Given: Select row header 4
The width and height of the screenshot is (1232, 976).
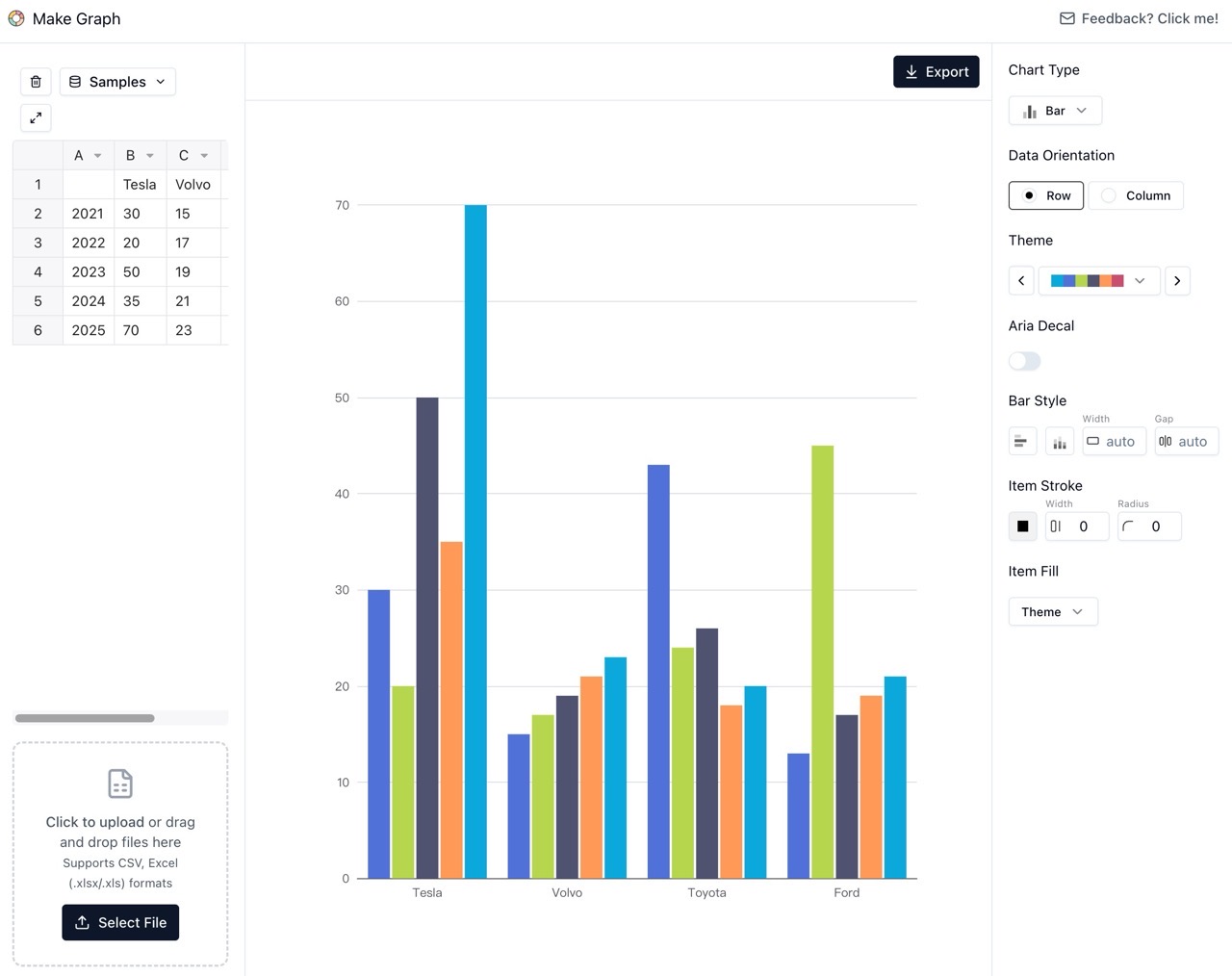Looking at the screenshot, I should 38,272.
